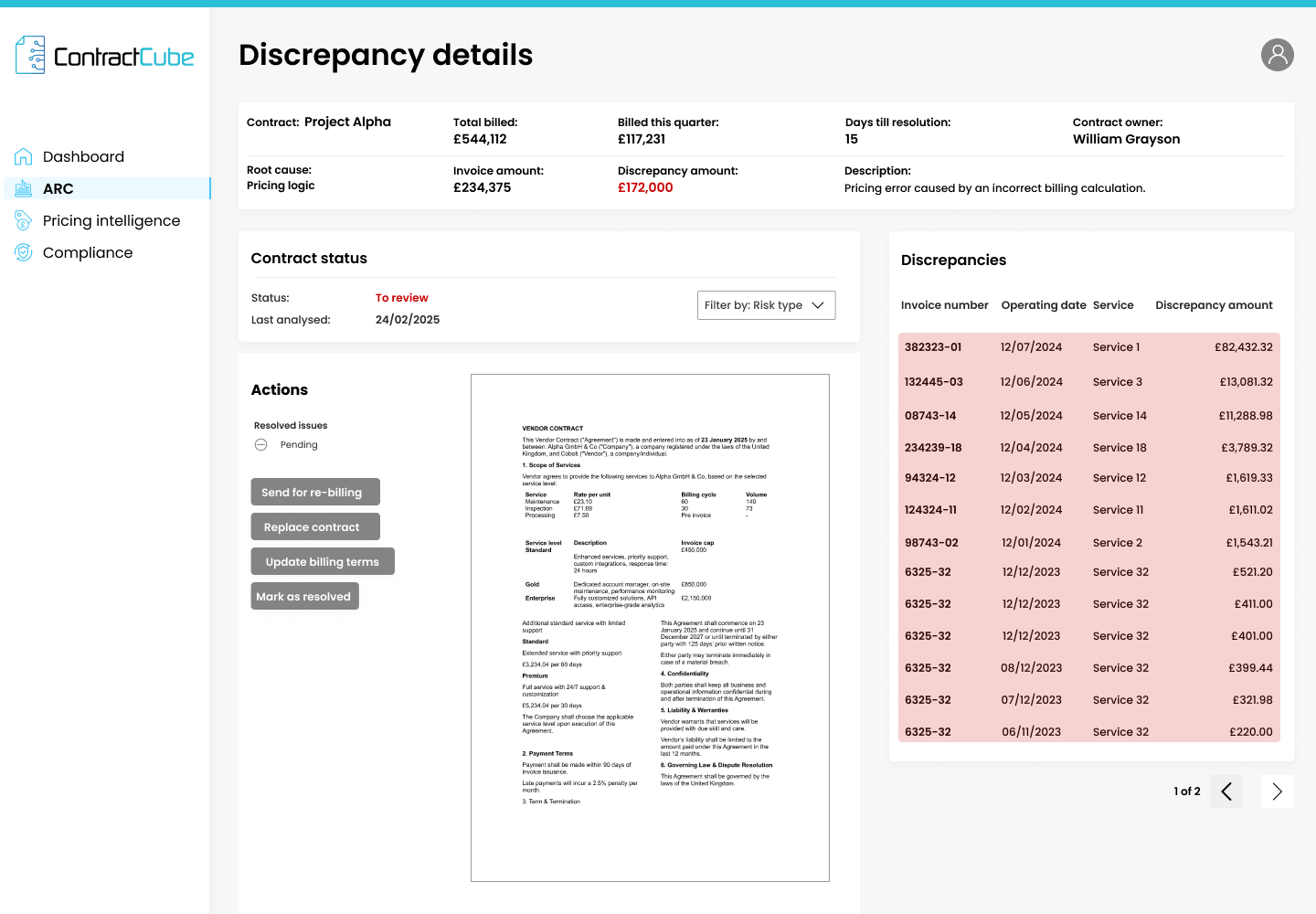The height and width of the screenshot is (914, 1316).
Task: Click Update billing terms button
Action: [x=323, y=561]
